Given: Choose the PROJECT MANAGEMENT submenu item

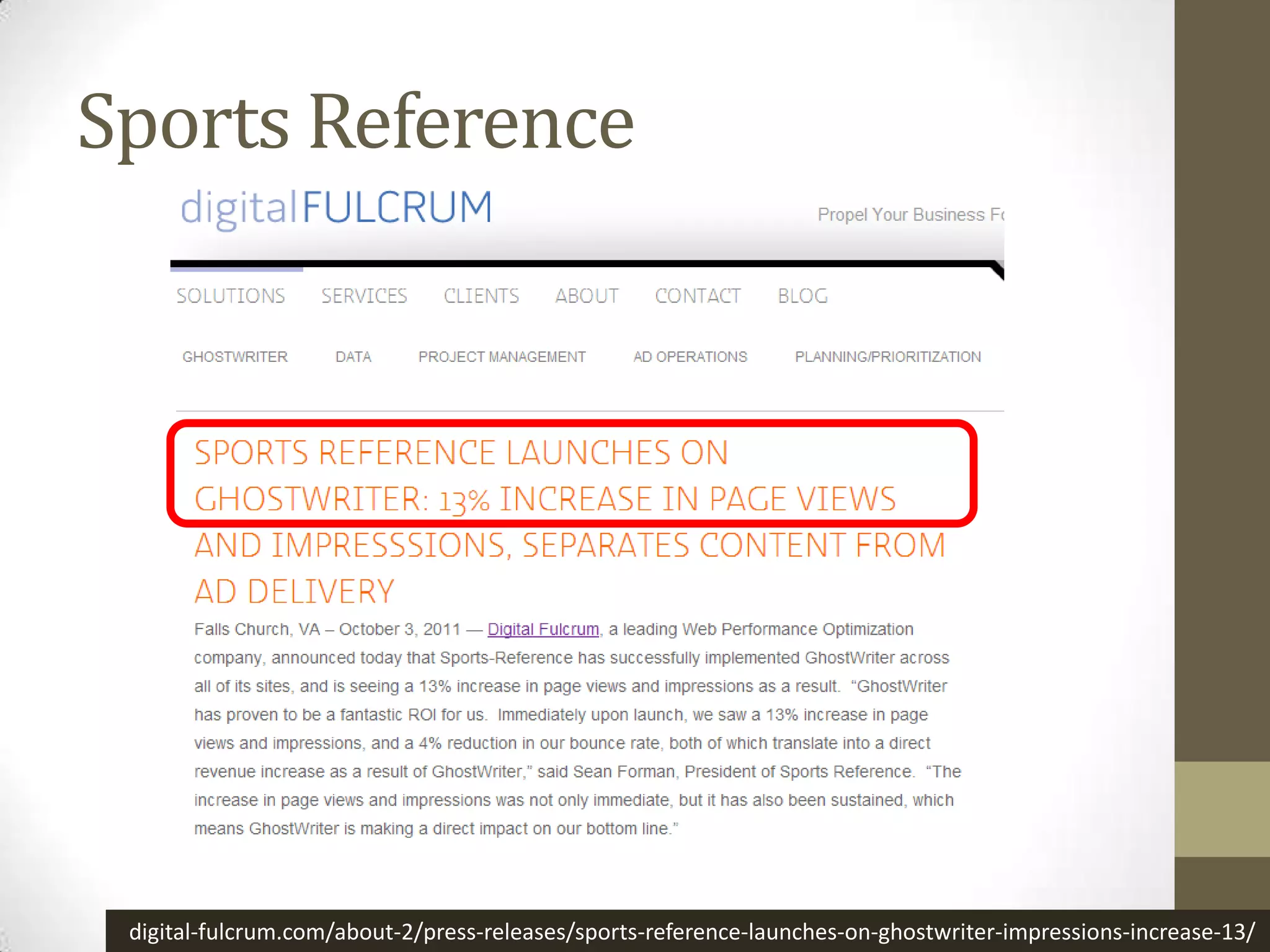Looking at the screenshot, I should [x=502, y=357].
